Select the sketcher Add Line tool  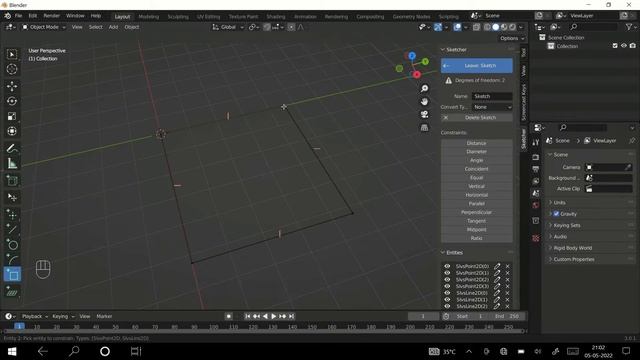pos(12,229)
